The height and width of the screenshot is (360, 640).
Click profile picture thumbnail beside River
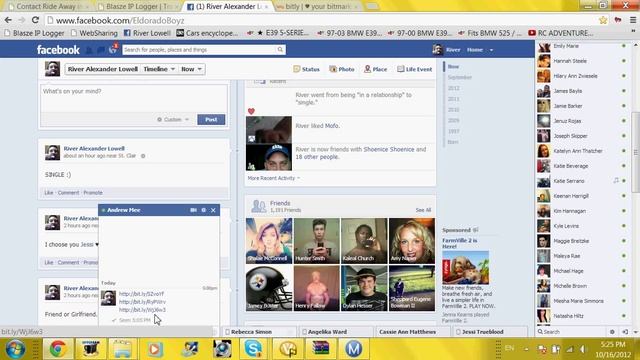click(438, 50)
